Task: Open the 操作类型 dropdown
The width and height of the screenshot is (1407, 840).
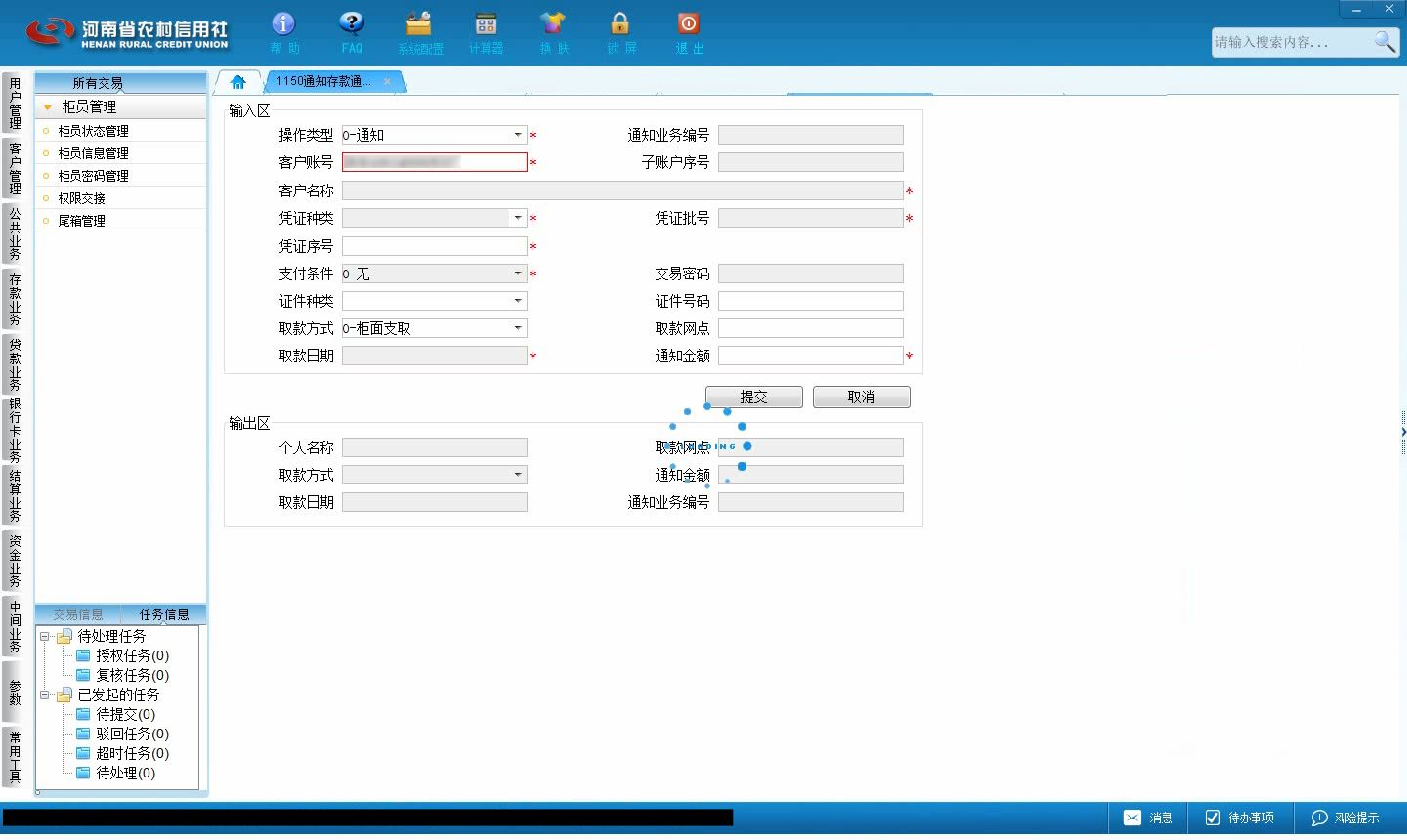Action: coord(518,135)
